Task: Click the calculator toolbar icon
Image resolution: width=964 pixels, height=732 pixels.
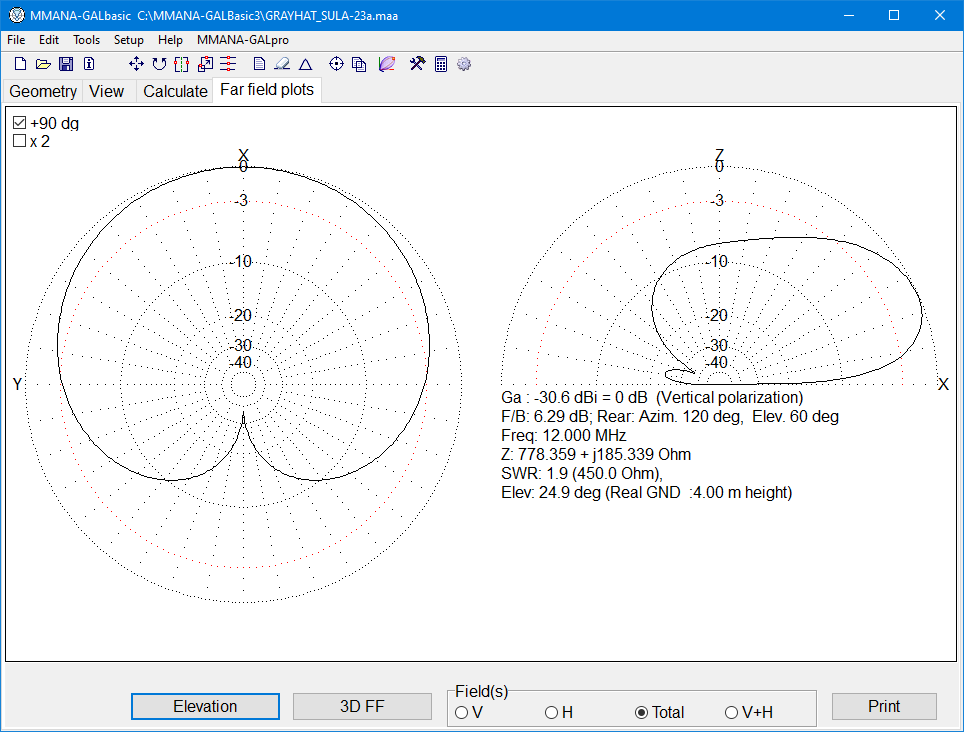Action: [440, 63]
